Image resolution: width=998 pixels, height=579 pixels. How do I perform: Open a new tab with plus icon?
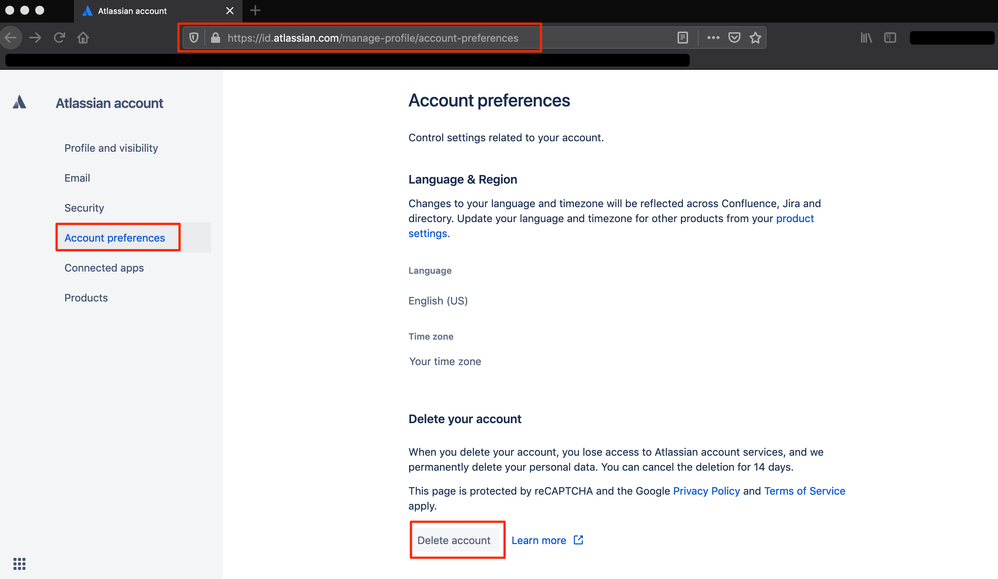coord(255,10)
